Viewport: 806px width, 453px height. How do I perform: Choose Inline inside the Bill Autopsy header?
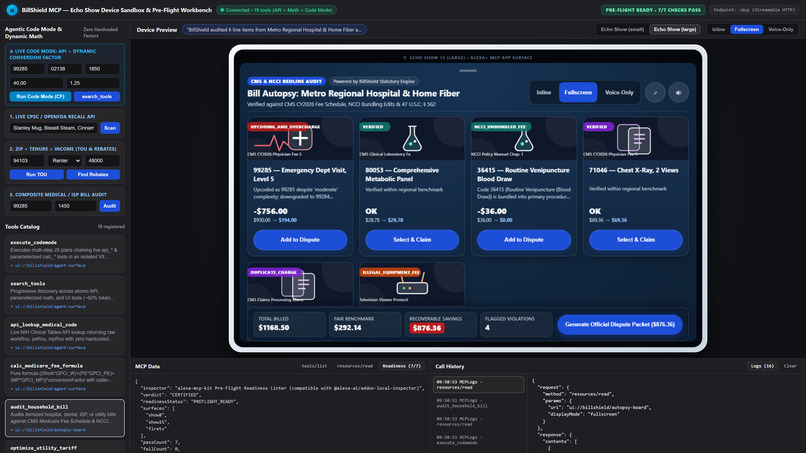tap(543, 93)
